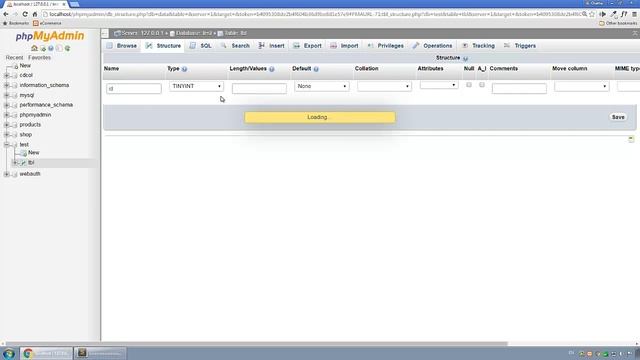Click the Length/Values input field
The image size is (640, 360).
[x=259, y=88]
